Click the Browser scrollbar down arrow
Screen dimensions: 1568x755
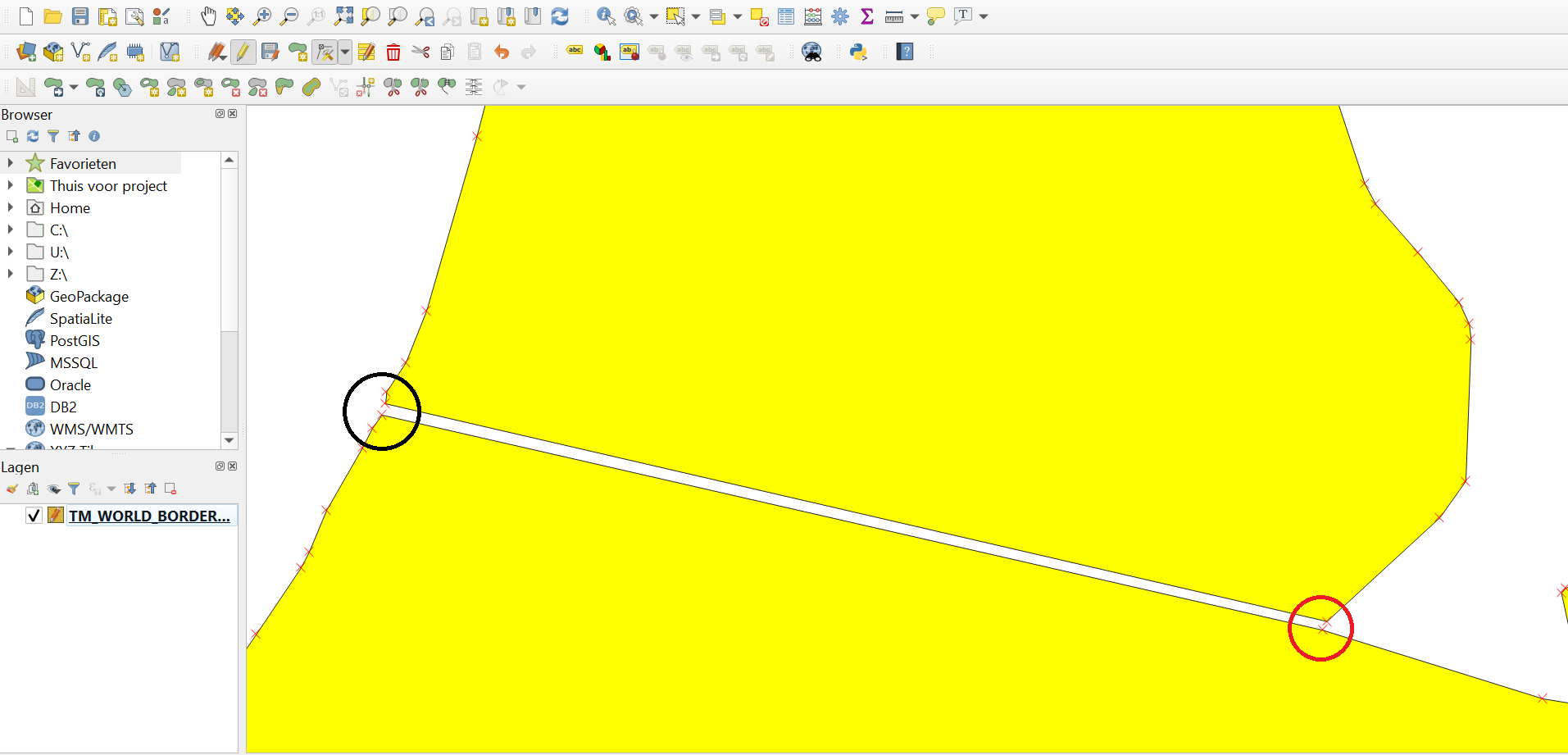point(230,440)
